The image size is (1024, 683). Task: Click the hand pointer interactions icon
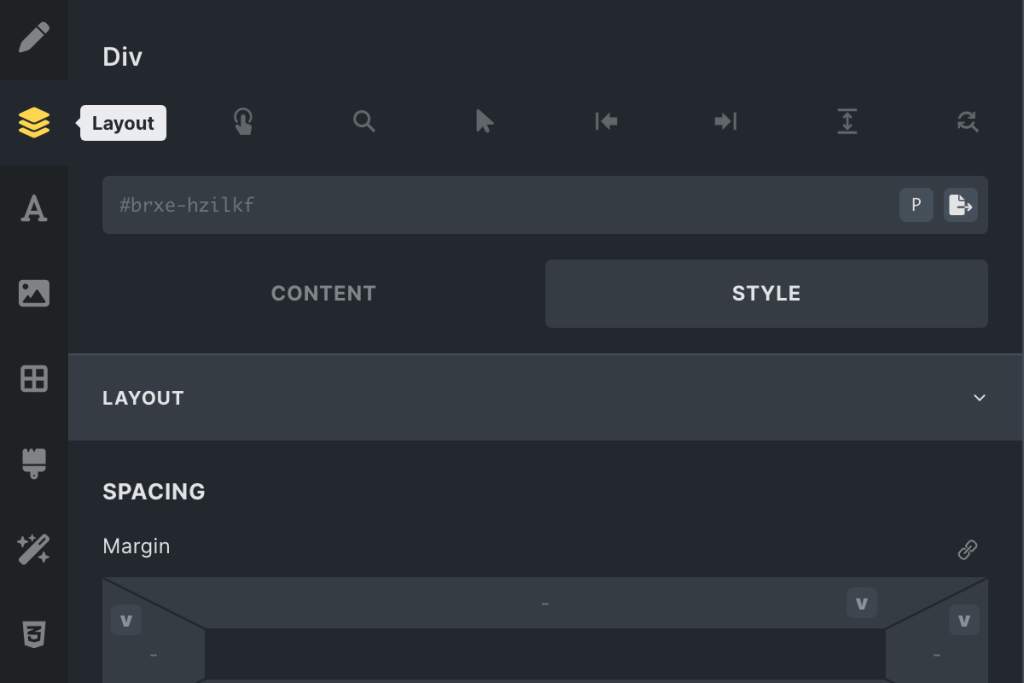point(243,121)
